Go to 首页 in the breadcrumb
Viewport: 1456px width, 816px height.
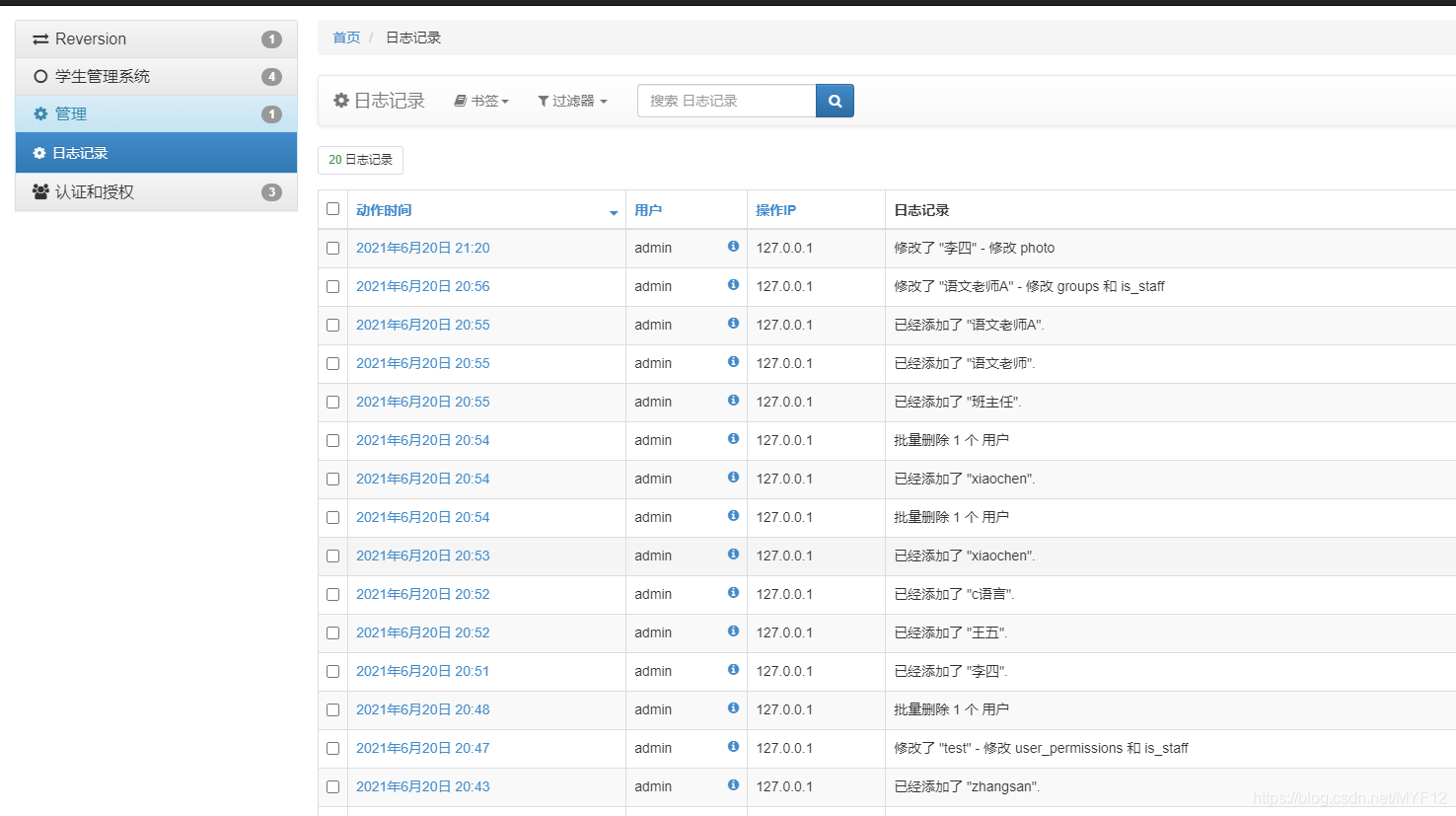(346, 37)
